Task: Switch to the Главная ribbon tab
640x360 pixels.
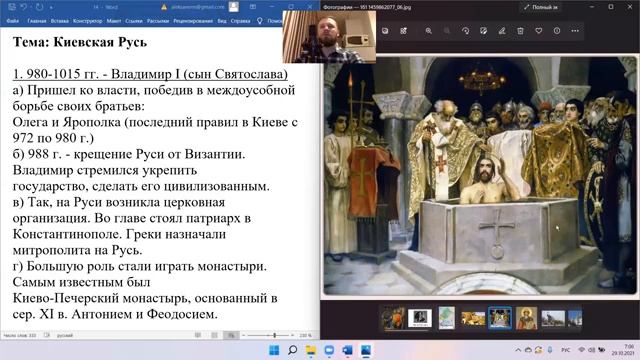Action: [x=37, y=21]
